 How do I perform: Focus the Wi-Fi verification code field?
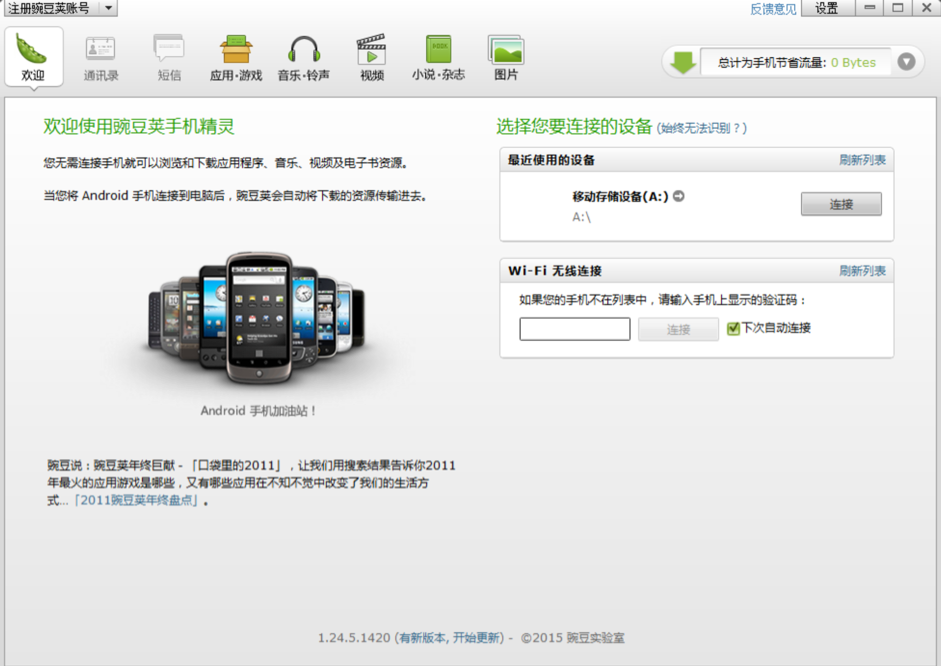point(574,329)
